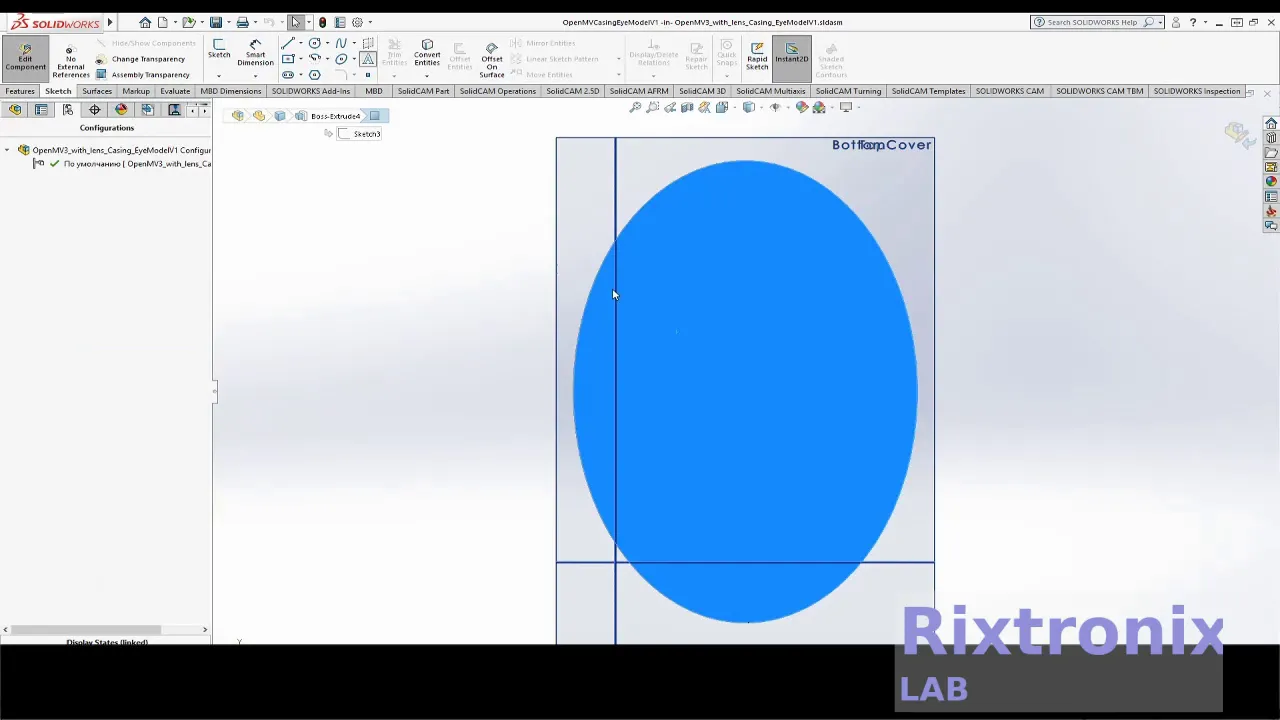Click the sketch Text tool
The height and width of the screenshot is (720, 1280).
click(x=368, y=59)
